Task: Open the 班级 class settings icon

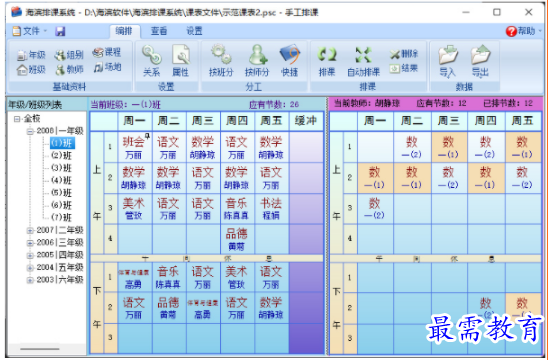Action: (32, 70)
